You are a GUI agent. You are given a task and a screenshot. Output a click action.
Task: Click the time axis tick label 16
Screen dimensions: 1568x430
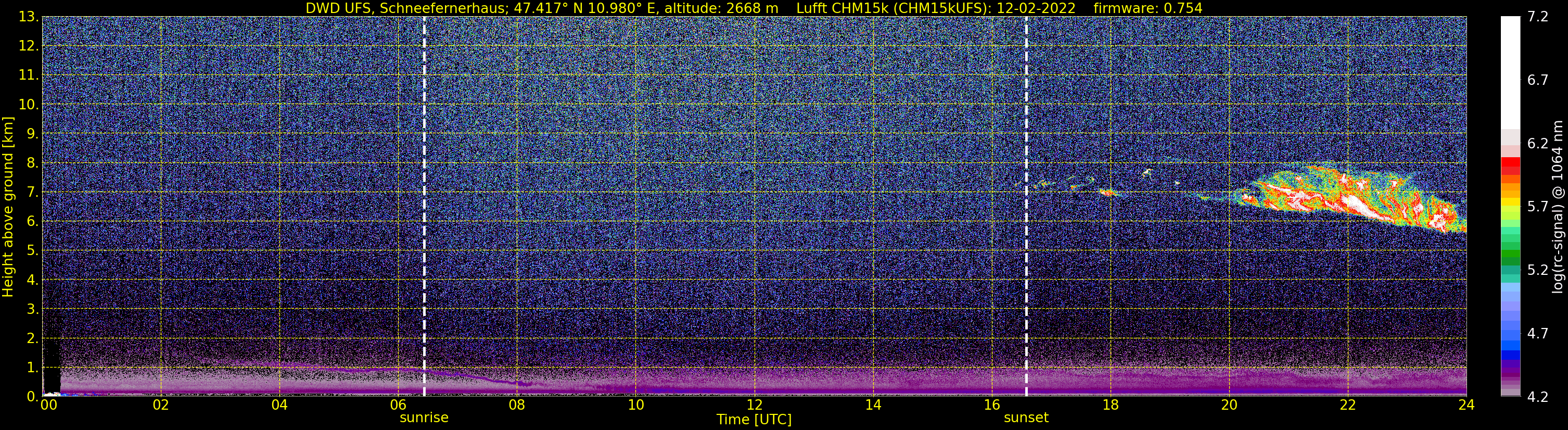click(991, 405)
